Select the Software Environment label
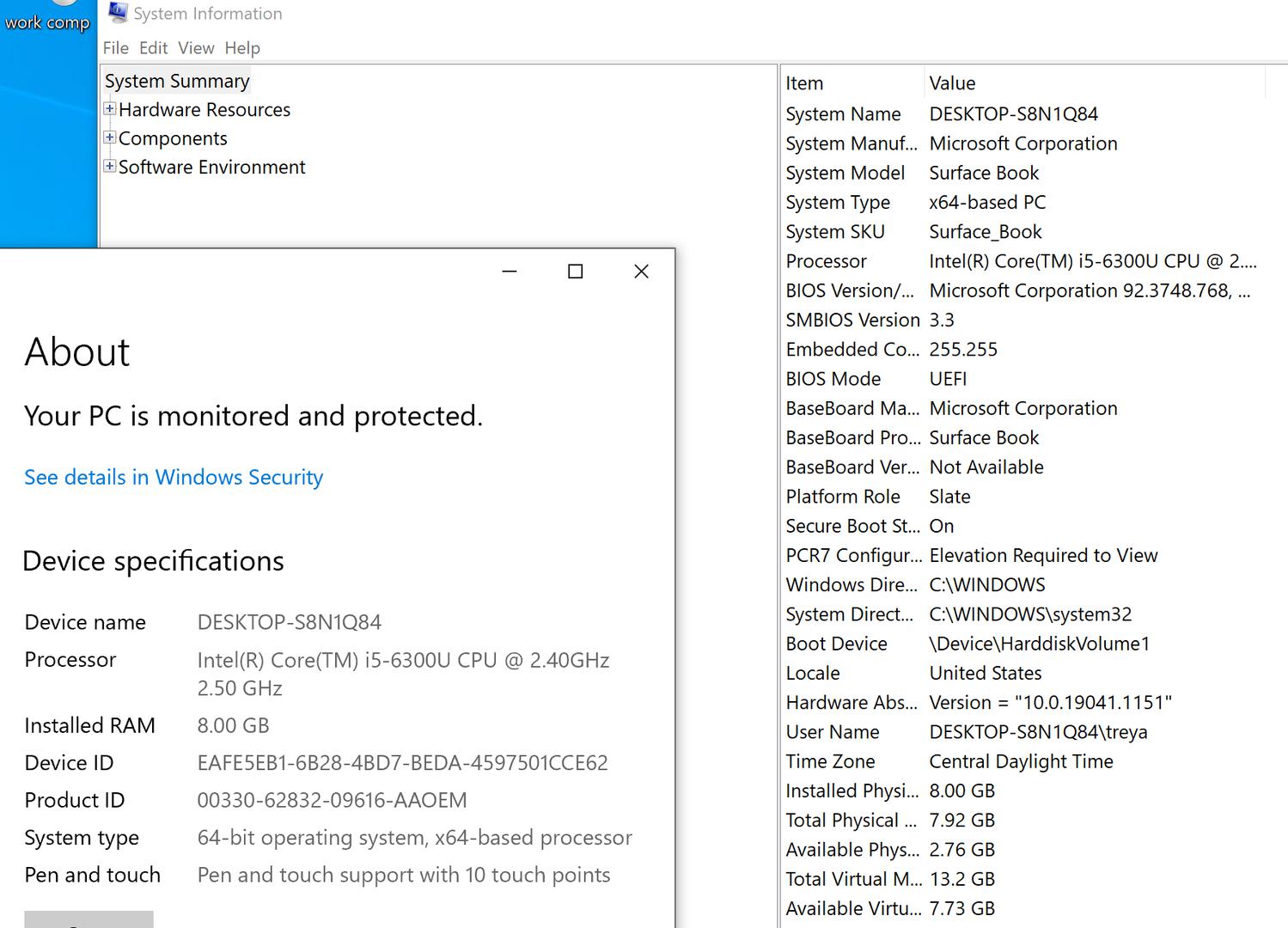 (x=211, y=167)
